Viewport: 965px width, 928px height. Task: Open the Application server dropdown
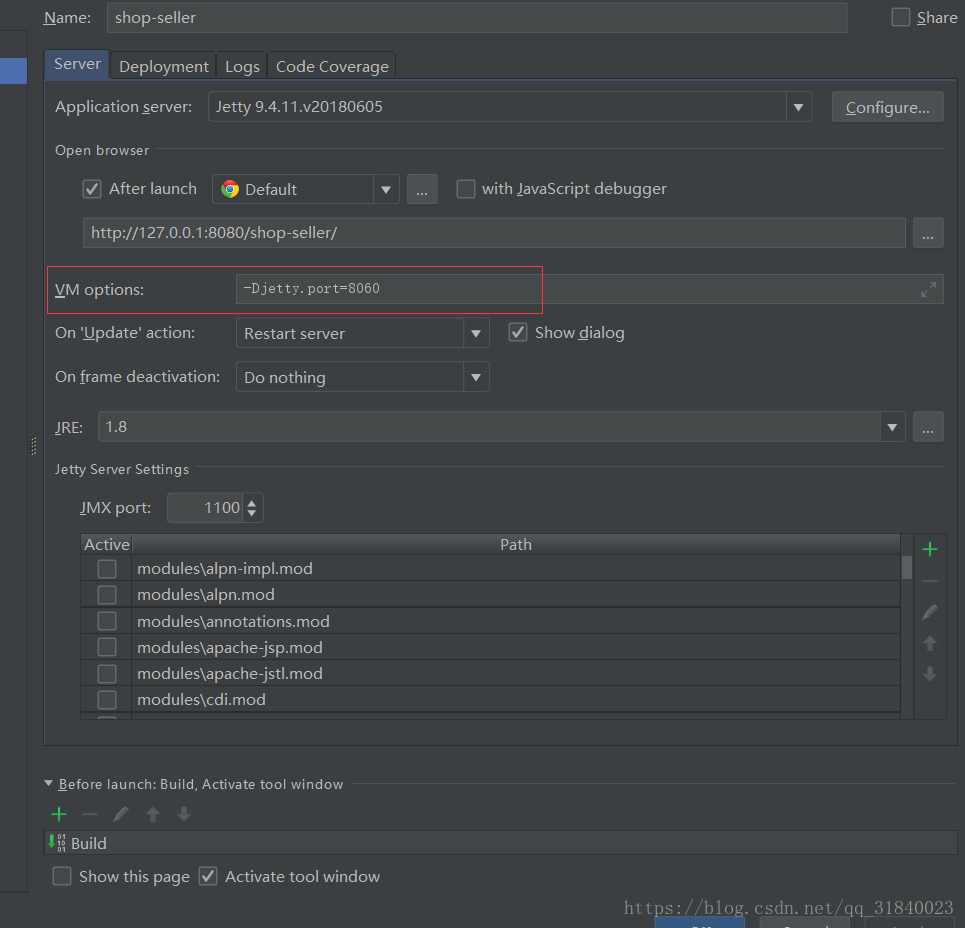click(798, 107)
